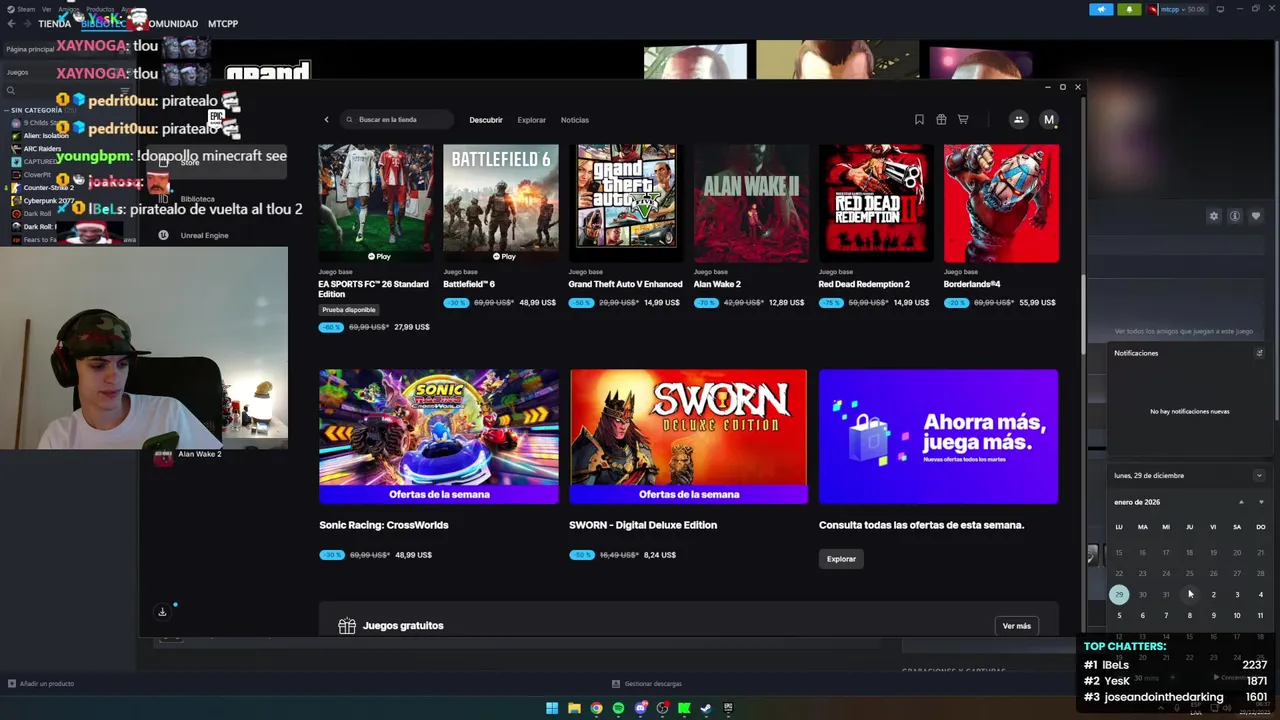Open the Epic profile avatar M
Image resolution: width=1280 pixels, height=720 pixels.
pos(1049,120)
